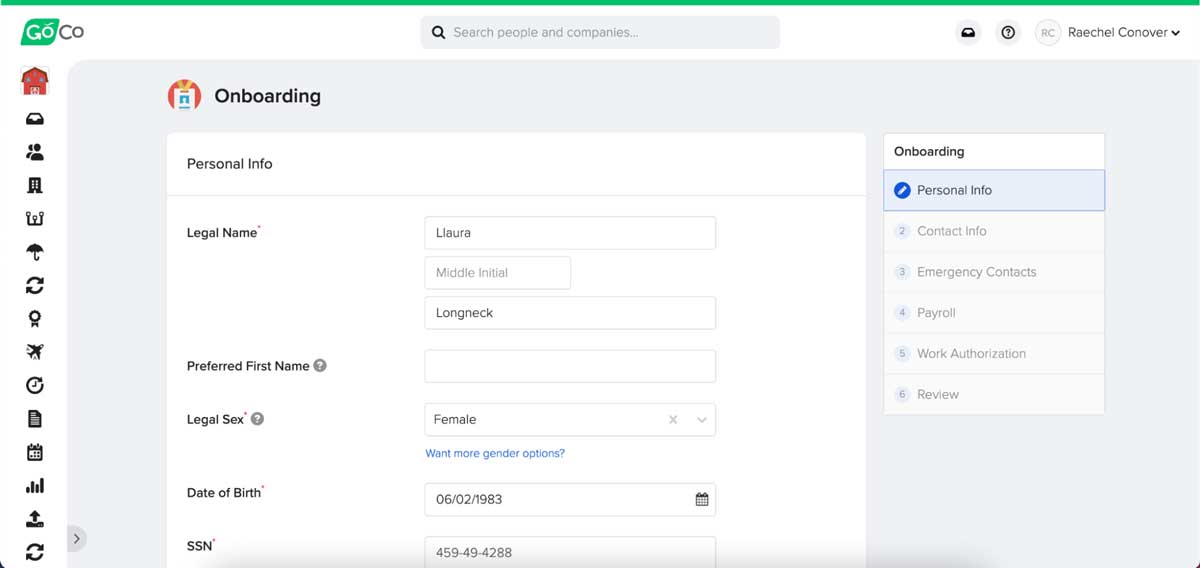Open the barn home icon in sidebar

click(35, 81)
